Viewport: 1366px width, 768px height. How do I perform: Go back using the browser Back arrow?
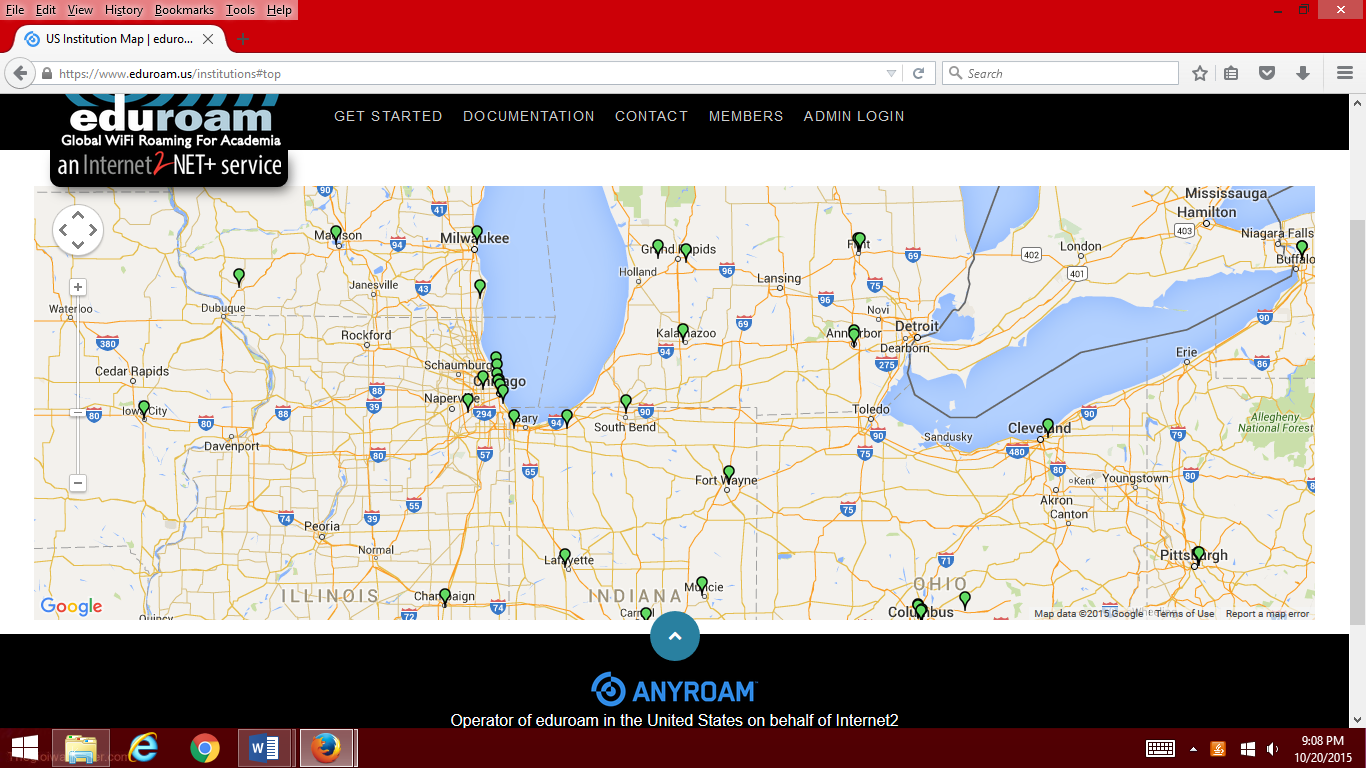coord(20,73)
